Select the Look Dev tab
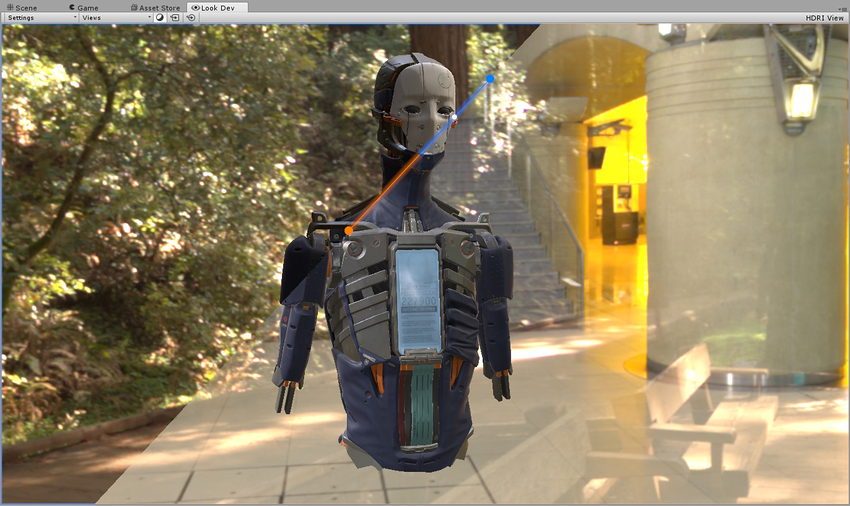 tap(217, 8)
